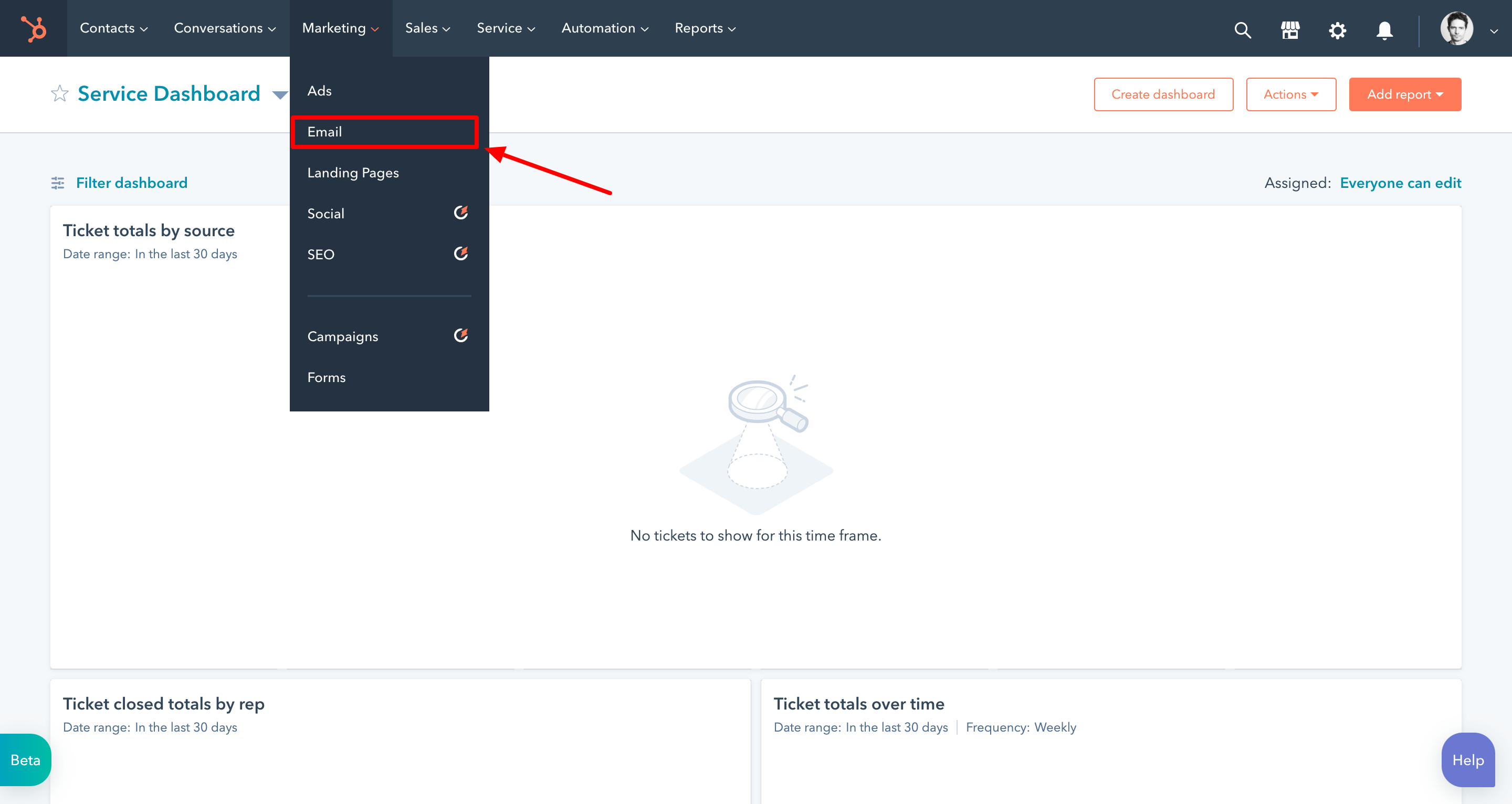Viewport: 1512px width, 804px height.
Task: Open the Marketplace storefront icon
Action: (1289, 29)
